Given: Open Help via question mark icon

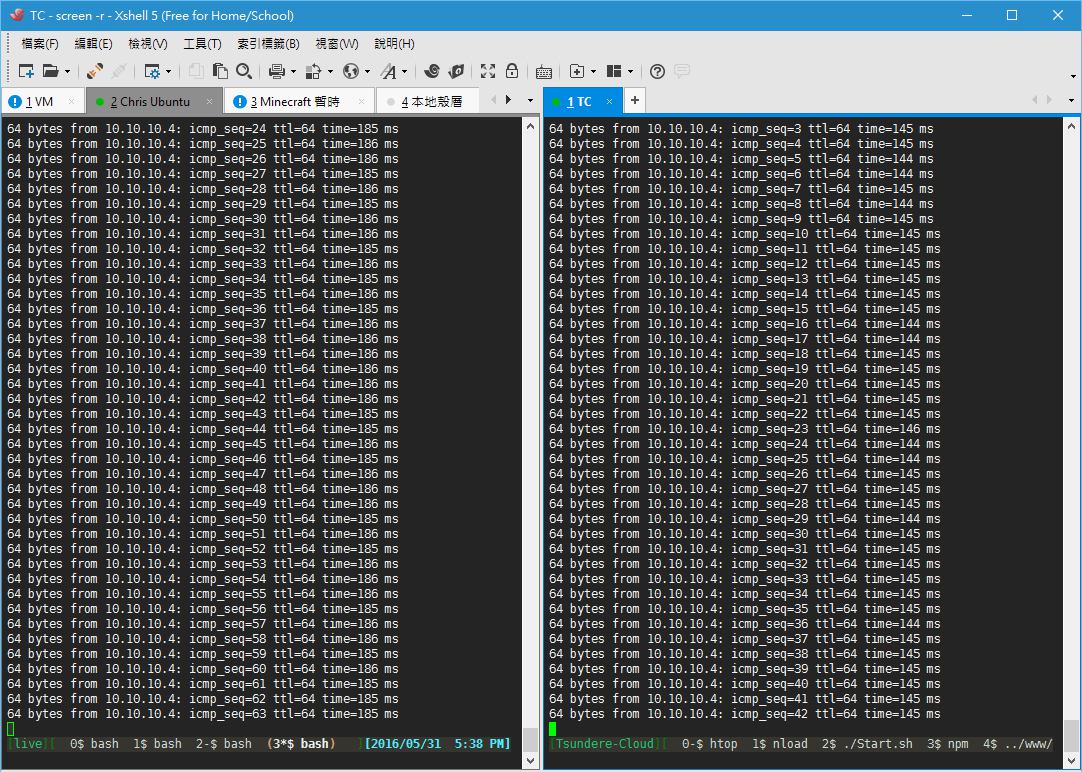Looking at the screenshot, I should 657,71.
